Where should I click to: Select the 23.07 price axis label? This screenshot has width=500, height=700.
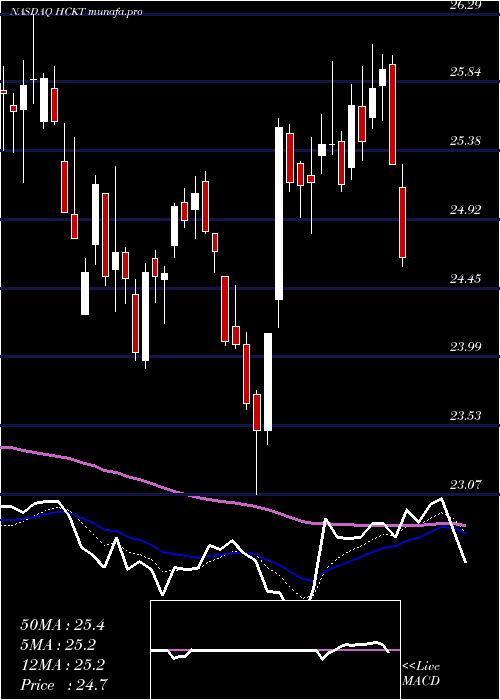(x=466, y=485)
